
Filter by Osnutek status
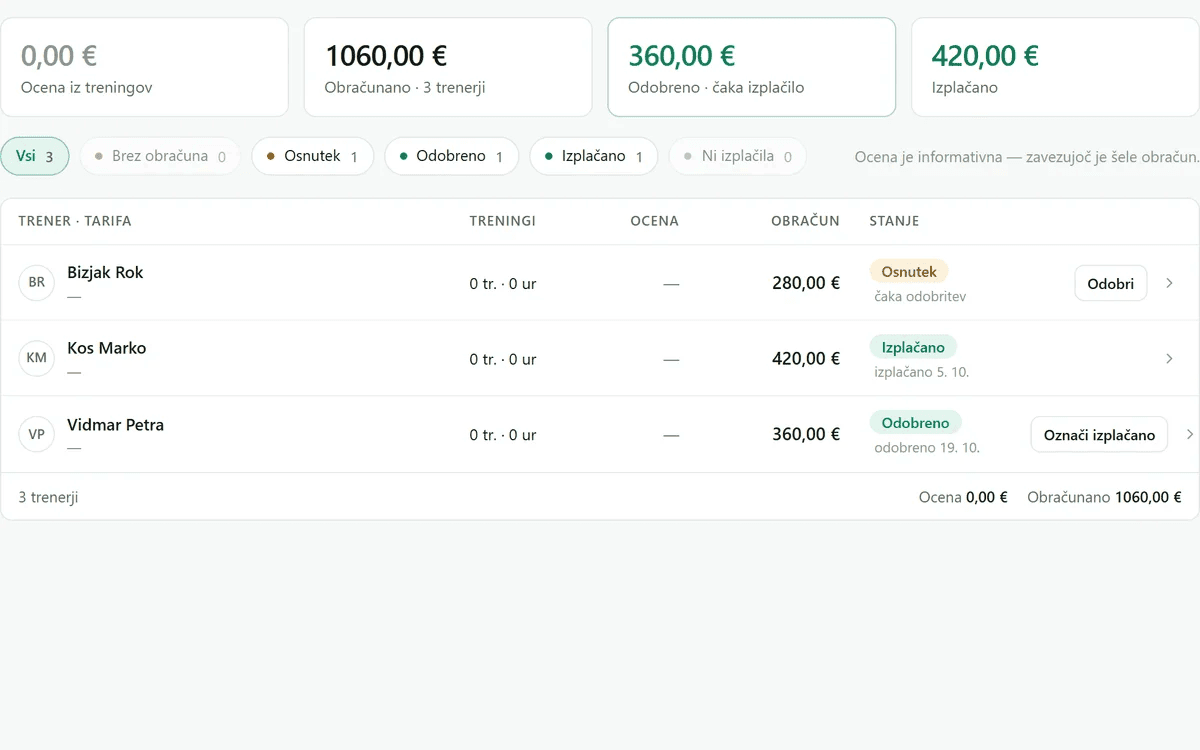tap(312, 156)
